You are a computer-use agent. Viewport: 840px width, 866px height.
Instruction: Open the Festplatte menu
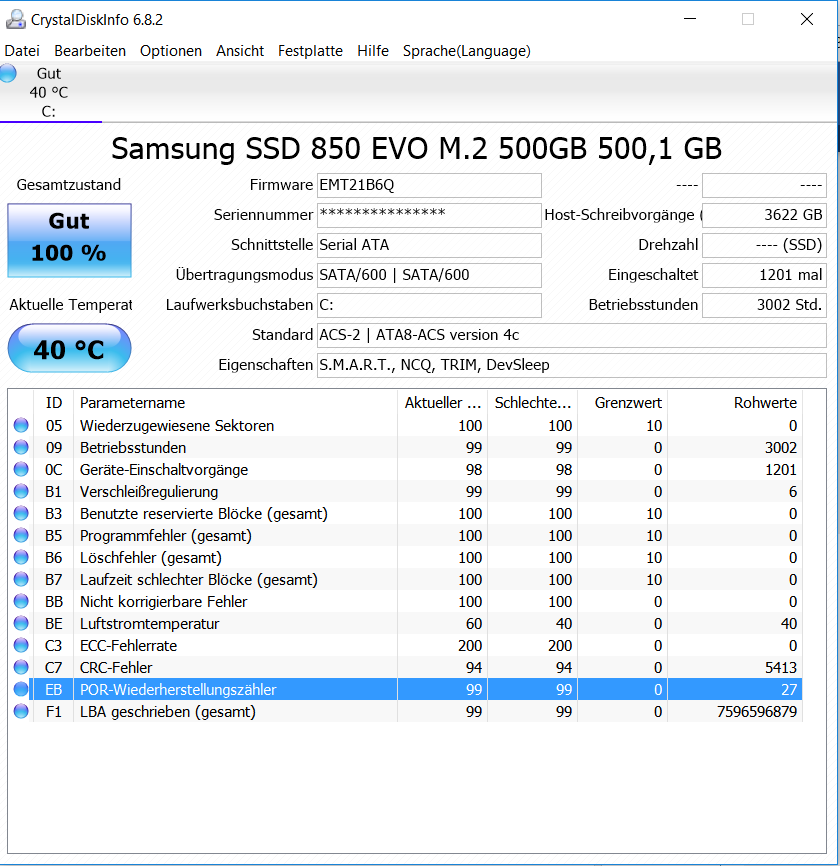310,51
